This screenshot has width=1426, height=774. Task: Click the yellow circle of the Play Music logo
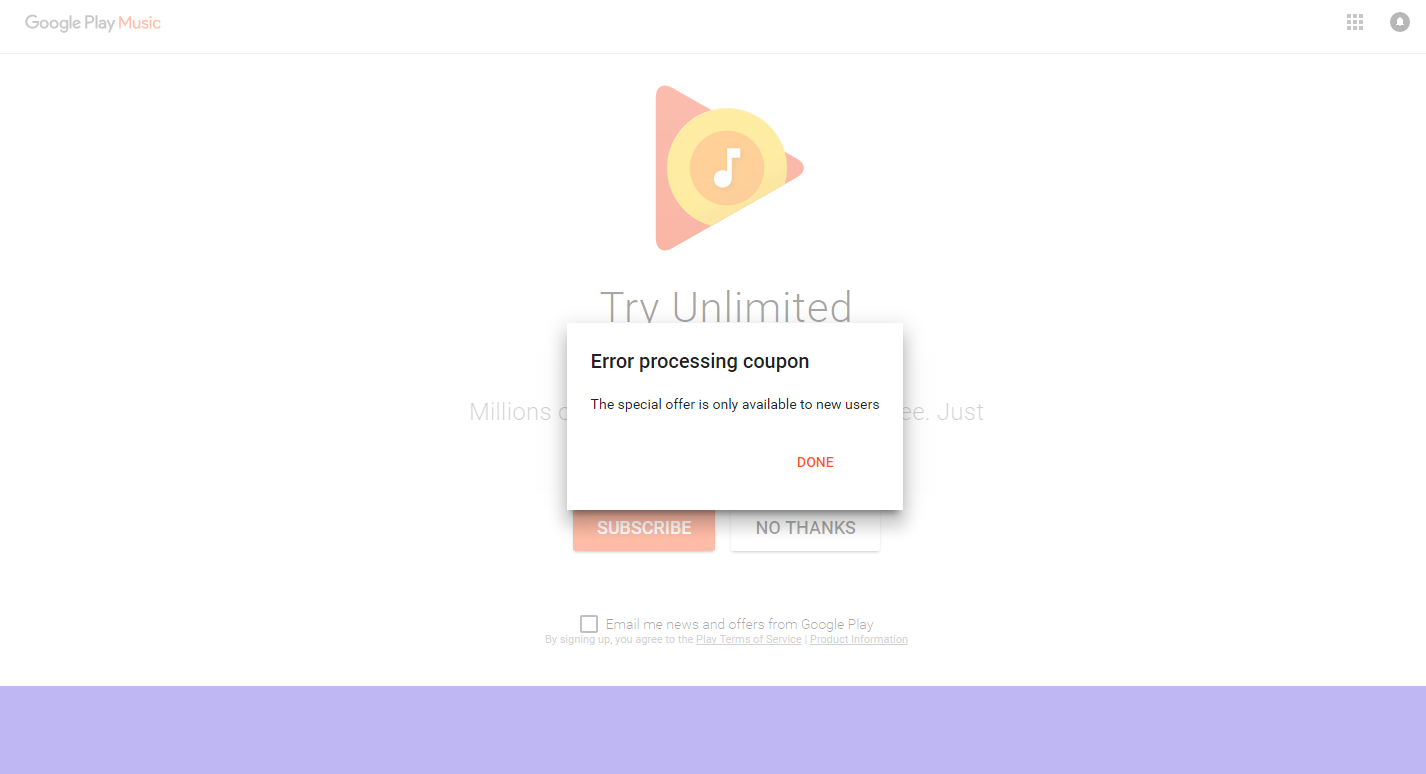[727, 167]
